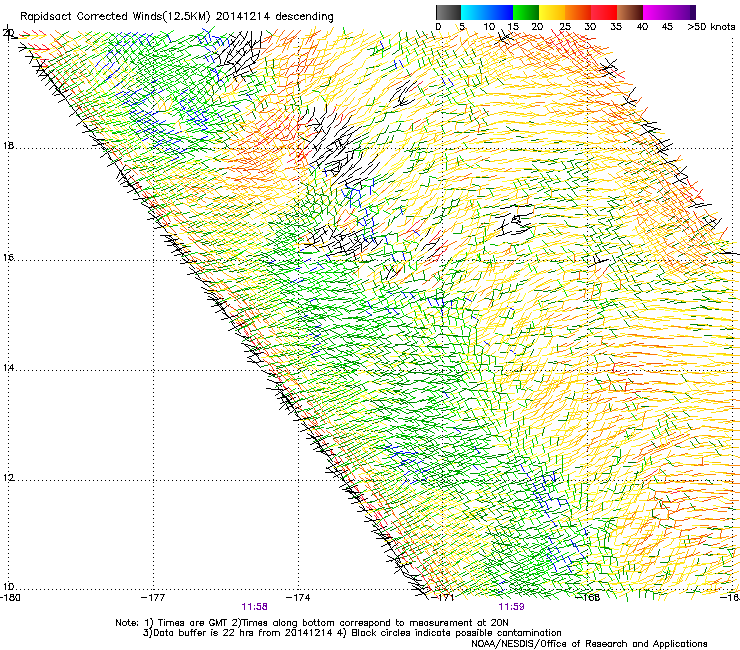Click the -180 longitude axis label
Screen dimensions: 740x650
(x=10, y=598)
